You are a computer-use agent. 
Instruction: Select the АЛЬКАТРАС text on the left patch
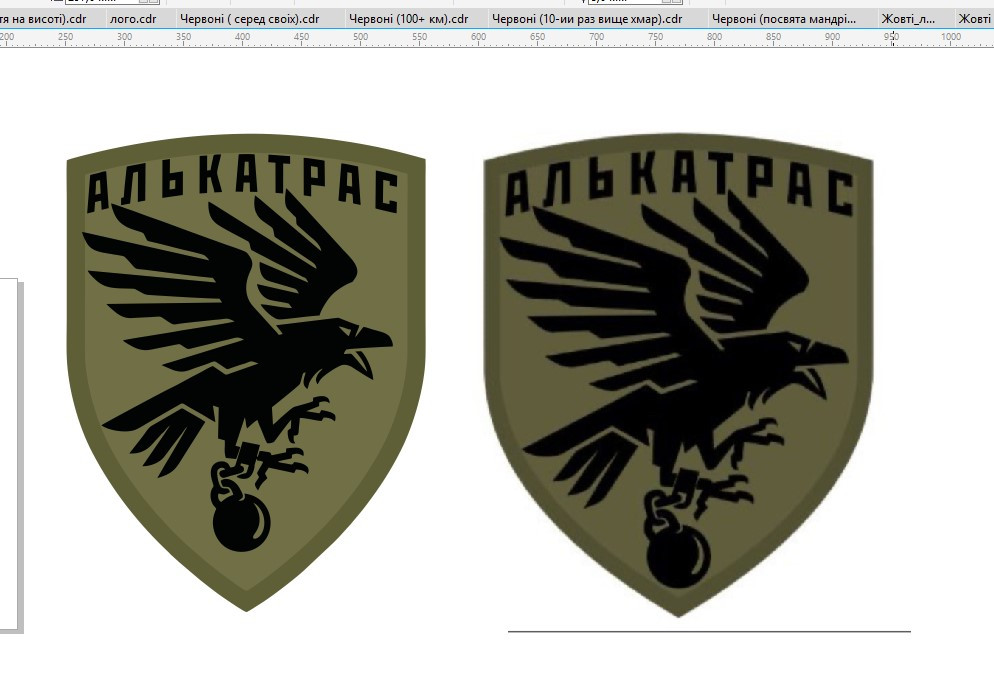tap(243, 188)
